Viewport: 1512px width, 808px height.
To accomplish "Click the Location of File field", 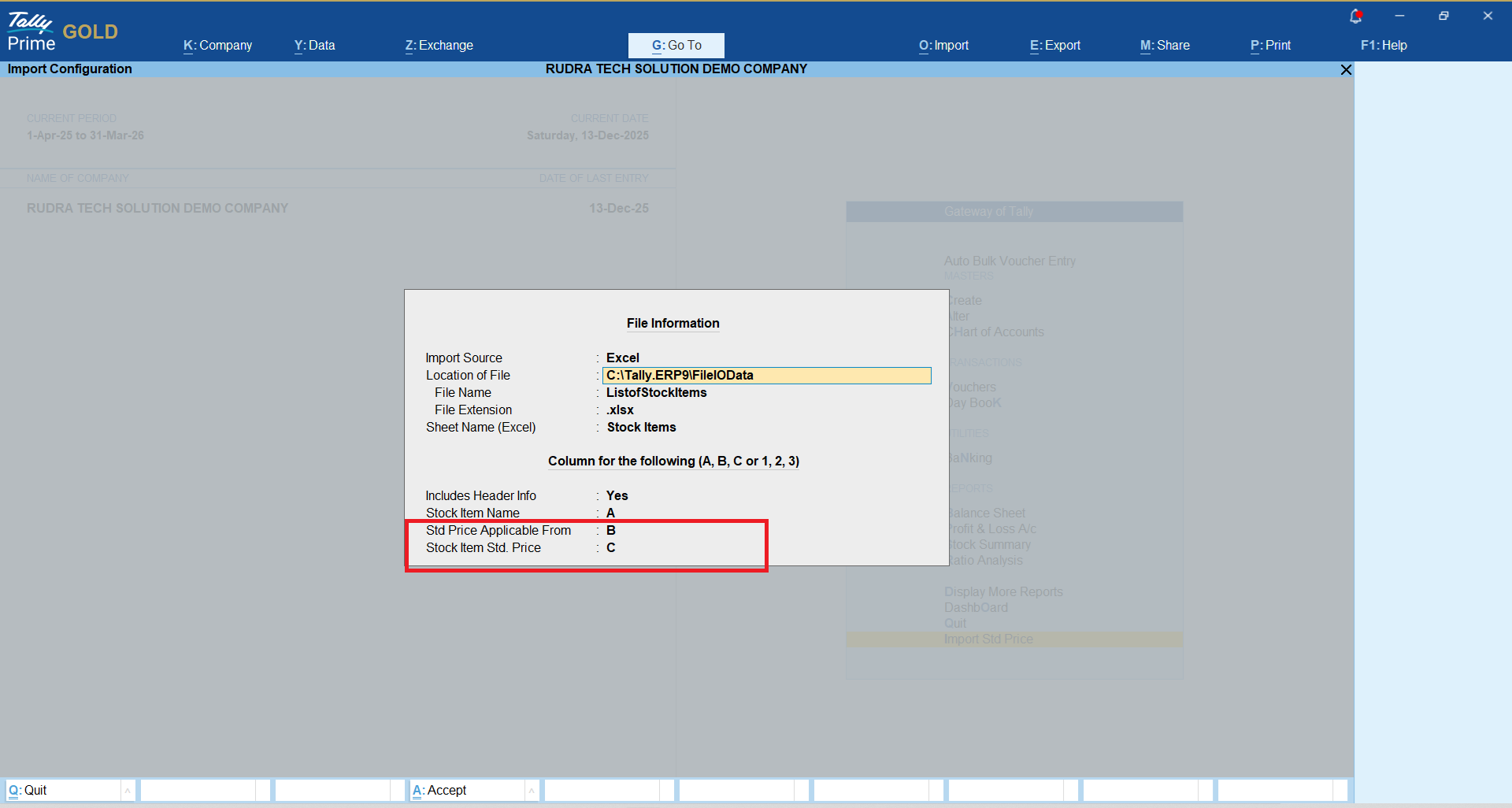I will click(765, 376).
